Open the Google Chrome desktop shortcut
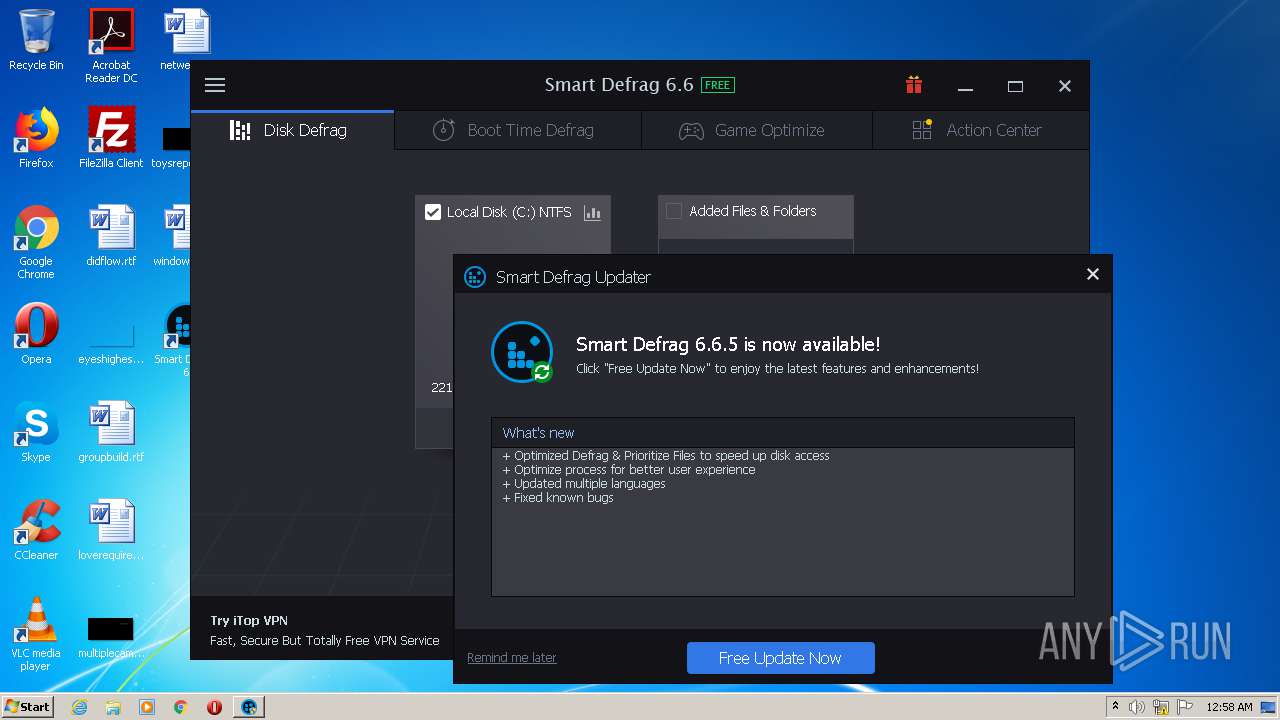This screenshot has width=1280, height=720. coord(36,242)
